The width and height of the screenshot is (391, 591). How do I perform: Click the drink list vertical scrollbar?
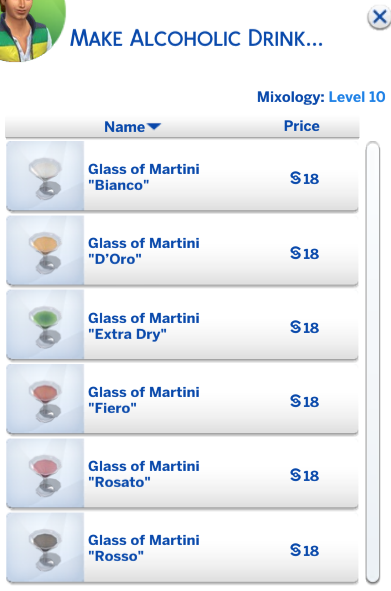click(373, 363)
